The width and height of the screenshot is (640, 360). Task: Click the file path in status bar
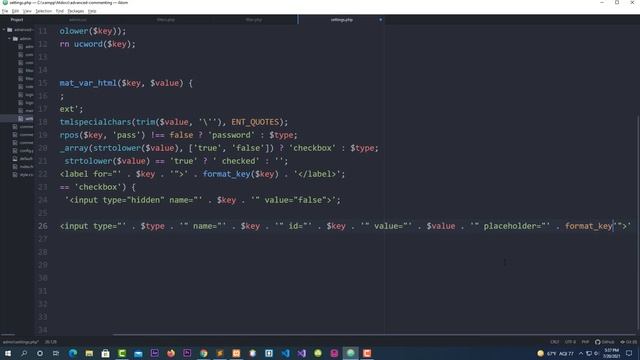point(20,342)
